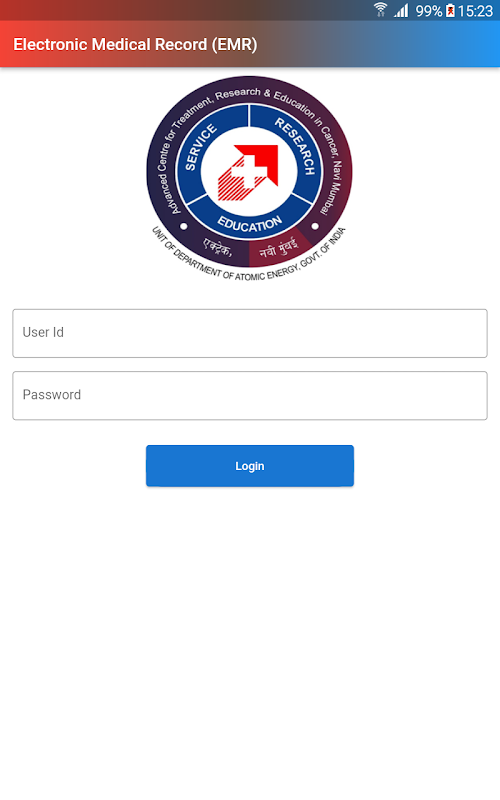This screenshot has height=800, width=500.
Task: Open the Wi-Fi status icon
Action: coord(380,10)
